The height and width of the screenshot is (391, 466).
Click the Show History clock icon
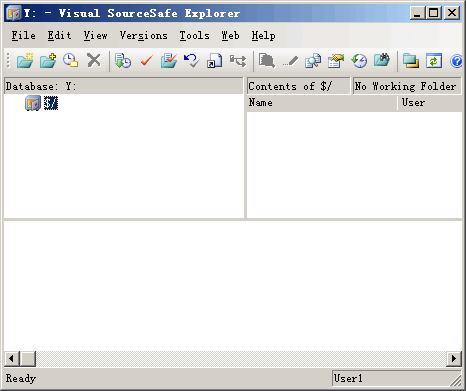click(359, 61)
